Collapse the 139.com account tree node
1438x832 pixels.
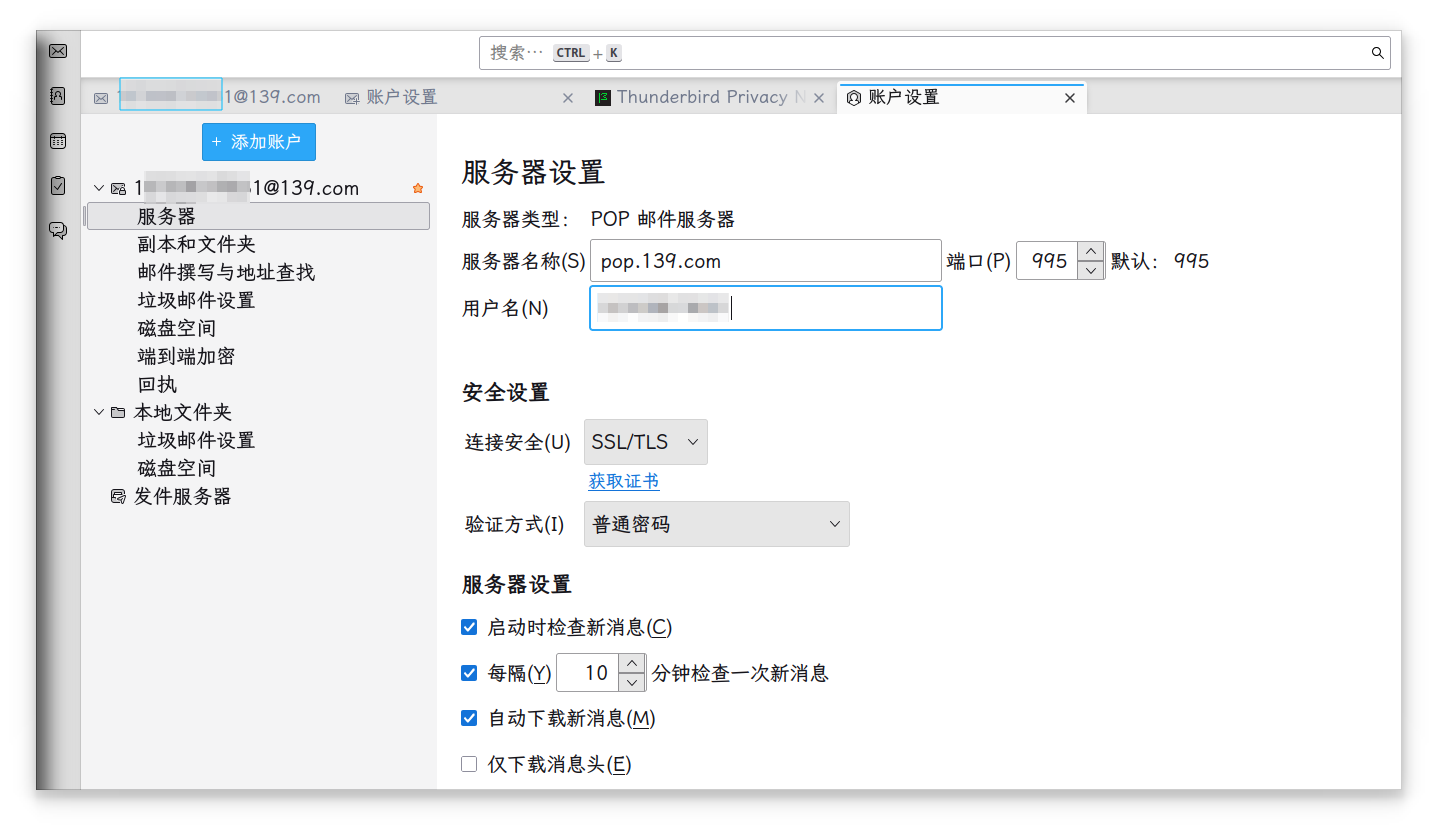[99, 188]
